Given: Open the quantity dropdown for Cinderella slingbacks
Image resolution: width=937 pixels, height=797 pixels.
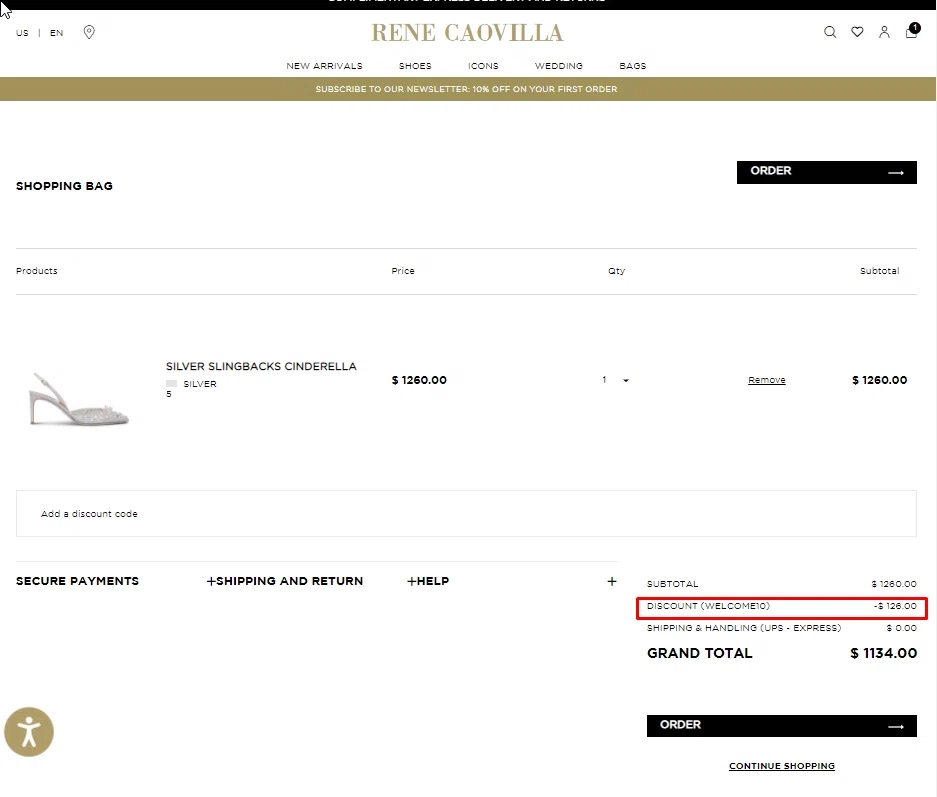Looking at the screenshot, I should [x=616, y=380].
